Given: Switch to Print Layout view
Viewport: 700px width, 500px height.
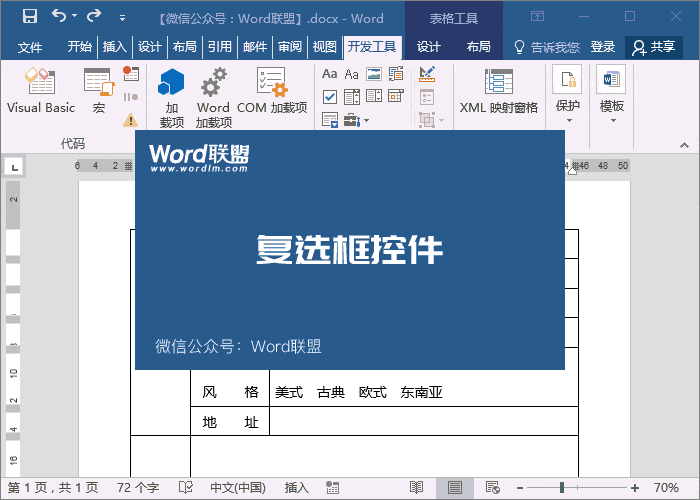Looking at the screenshot, I should [454, 488].
